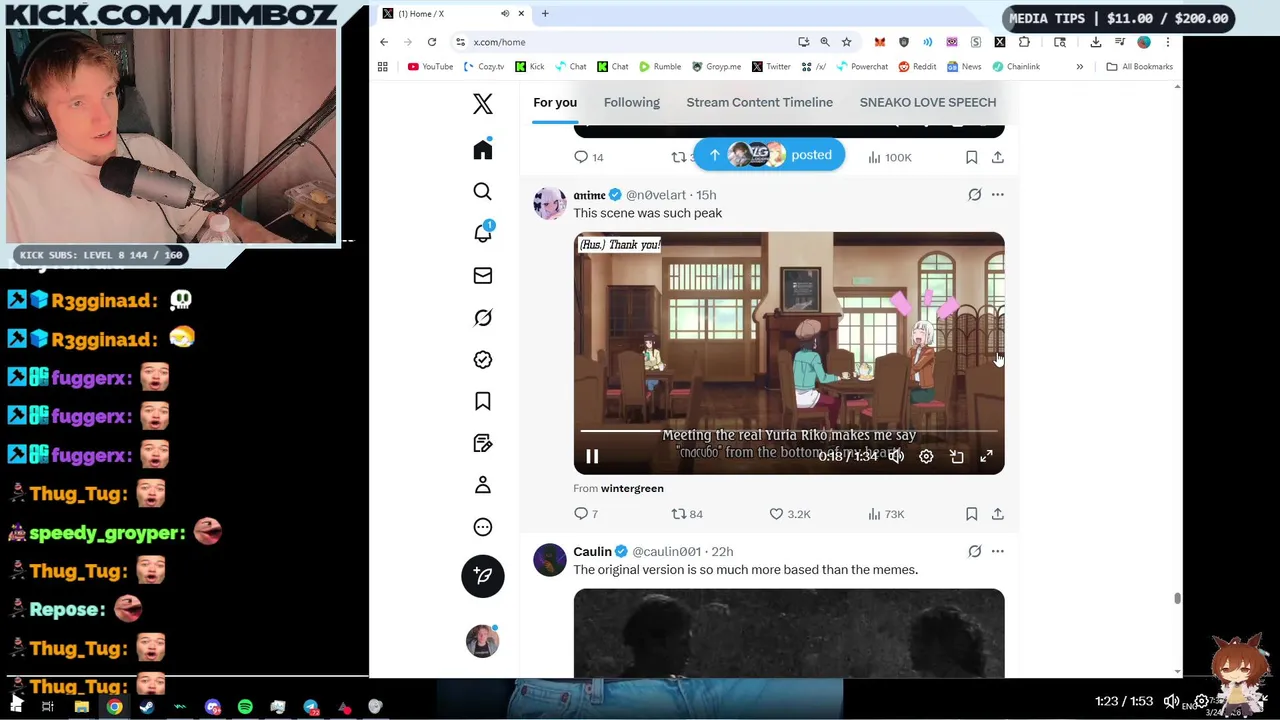The height and width of the screenshot is (720, 1280).
Task: Open the Caulin profile name
Action: [592, 551]
